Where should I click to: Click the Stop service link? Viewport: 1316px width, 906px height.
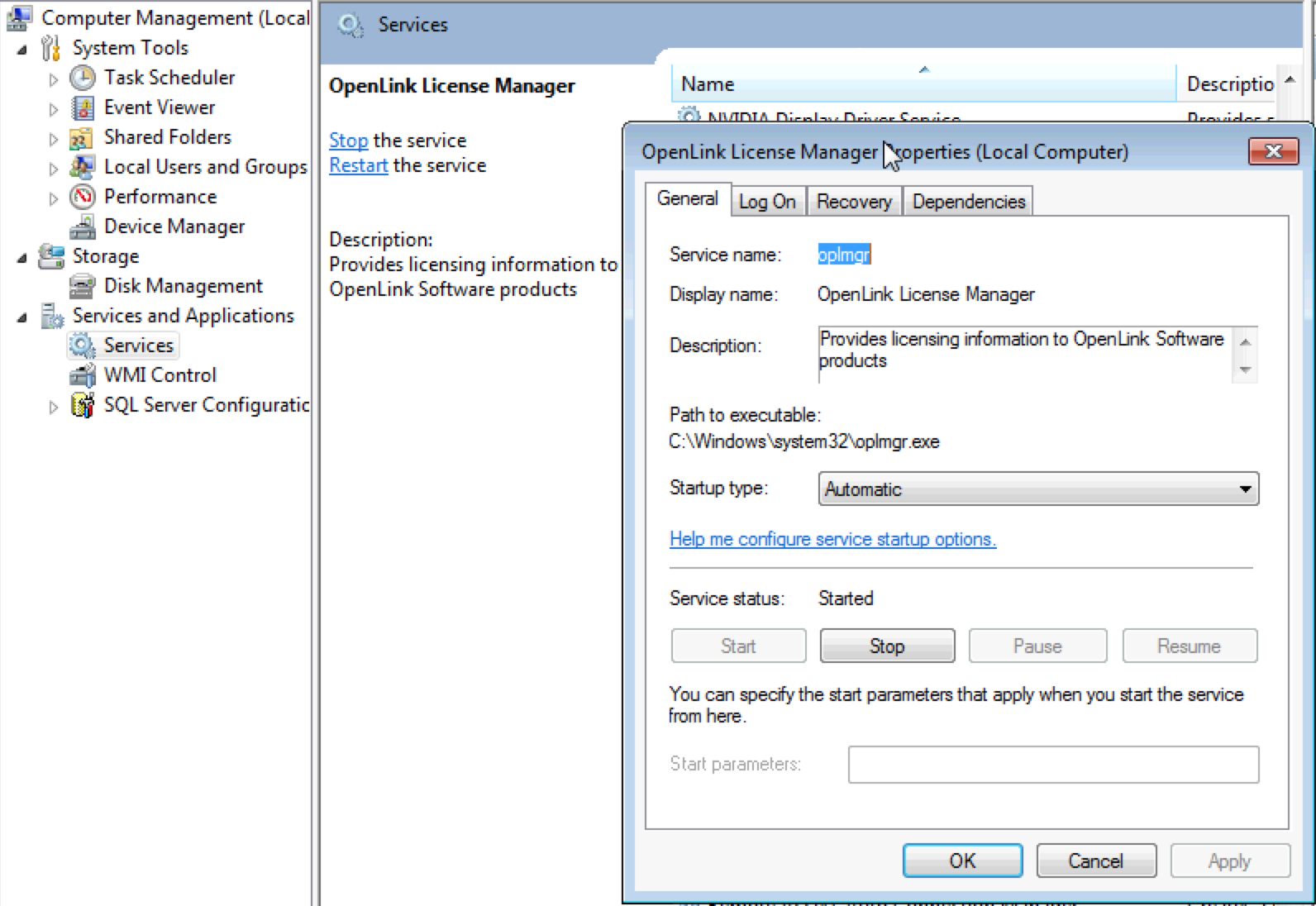(349, 141)
